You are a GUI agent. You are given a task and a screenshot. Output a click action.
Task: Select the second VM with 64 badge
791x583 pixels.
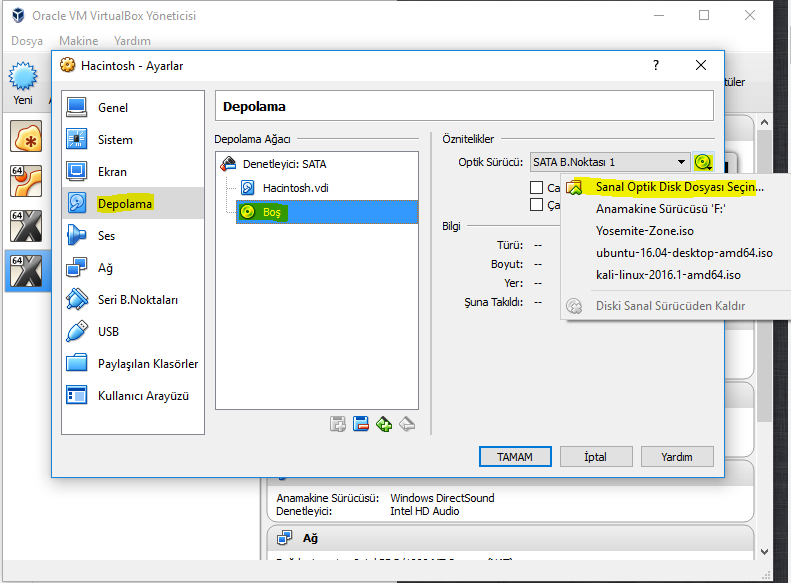[26, 181]
